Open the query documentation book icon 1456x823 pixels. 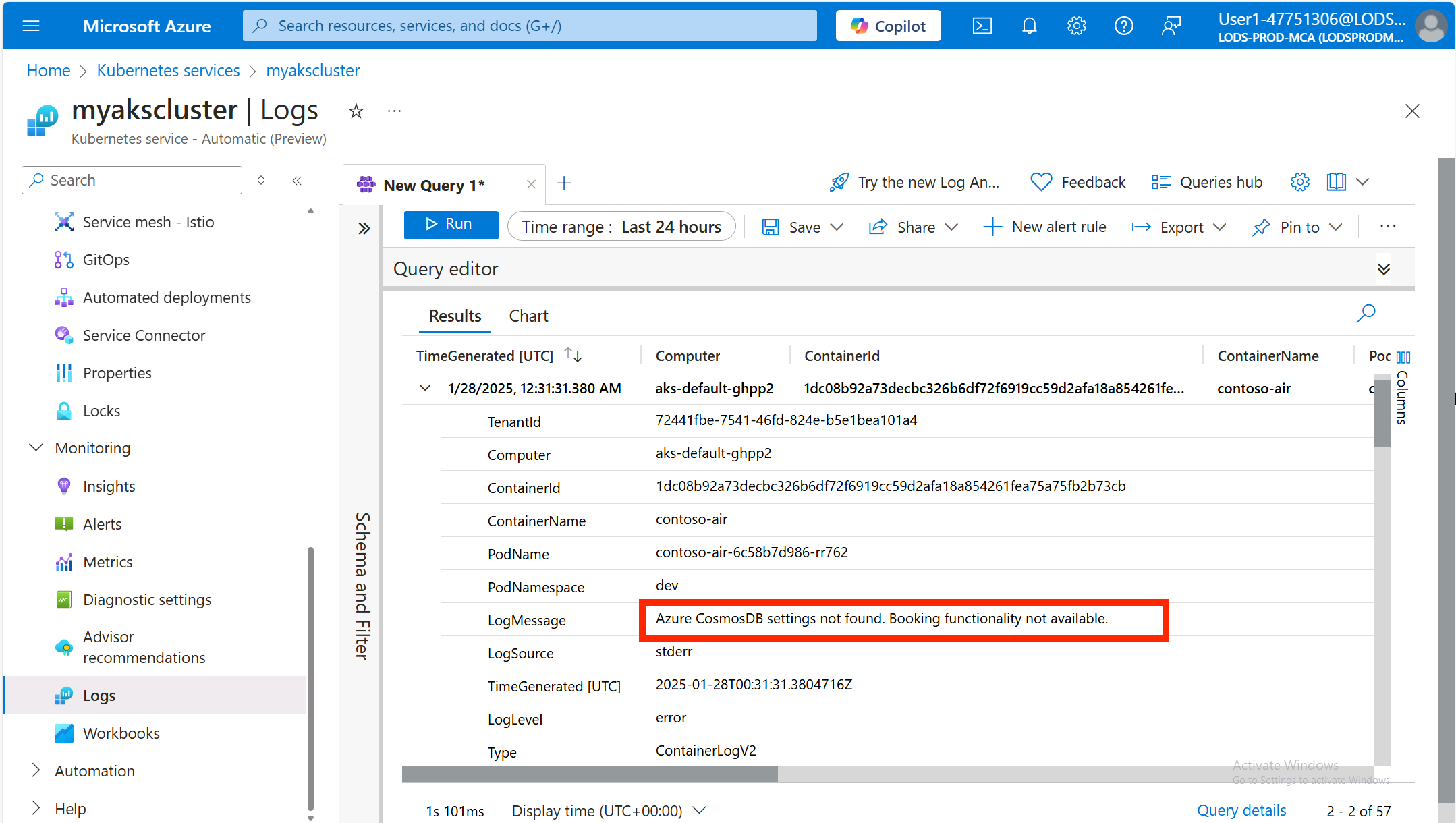pos(1337,182)
